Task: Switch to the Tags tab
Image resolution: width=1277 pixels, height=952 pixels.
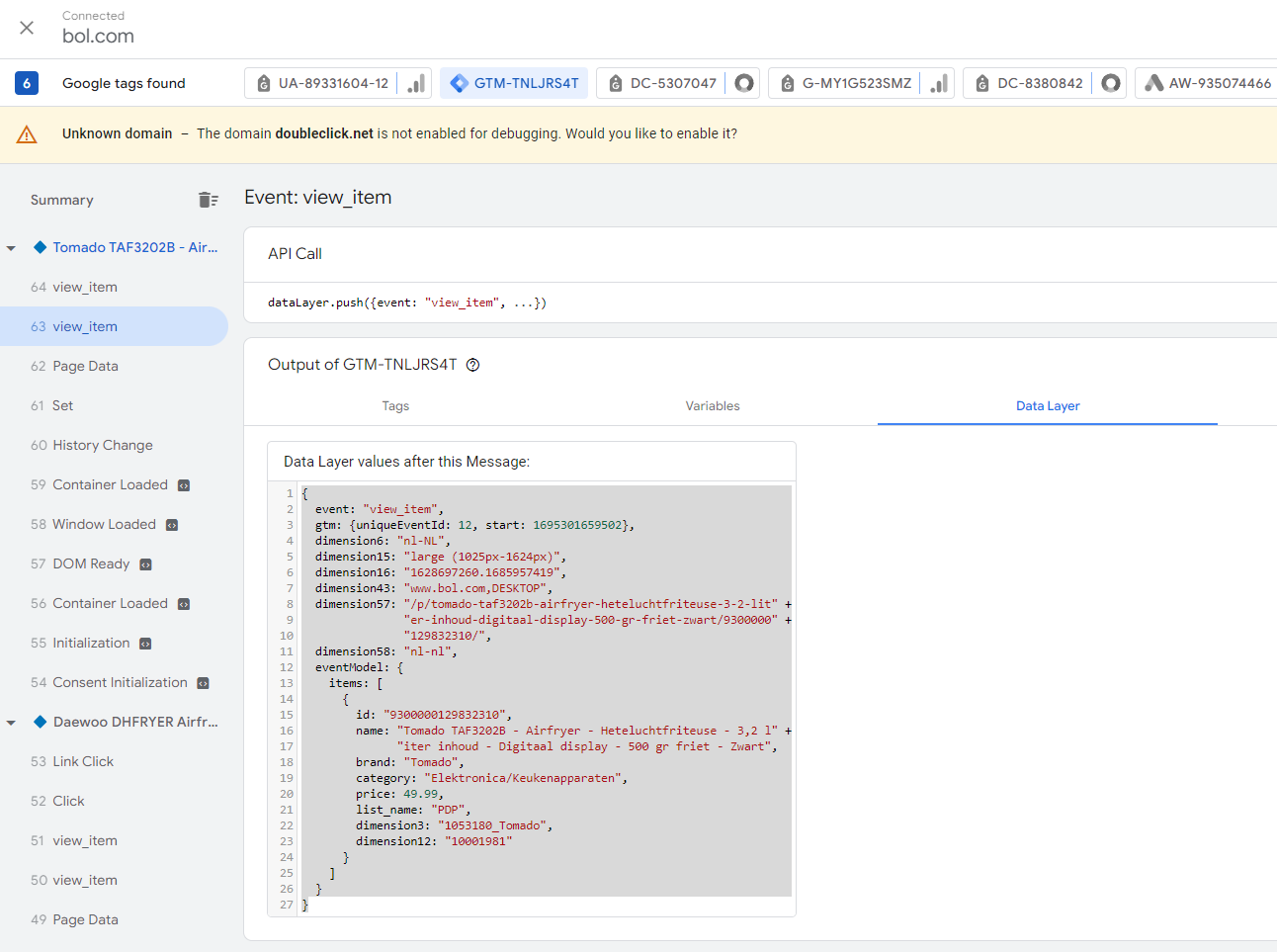Action: click(395, 405)
